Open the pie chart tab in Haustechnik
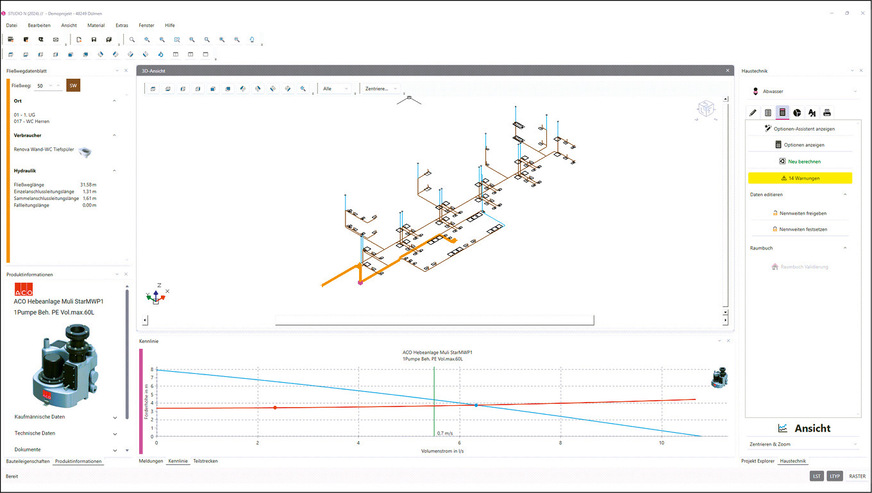The width and height of the screenshot is (872, 493). coord(797,113)
